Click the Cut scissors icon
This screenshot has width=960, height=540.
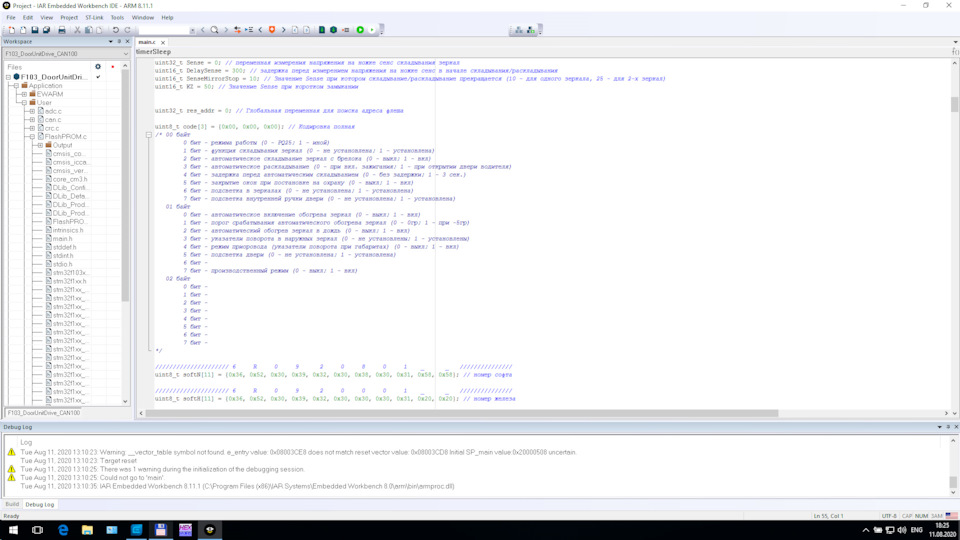click(x=77, y=30)
